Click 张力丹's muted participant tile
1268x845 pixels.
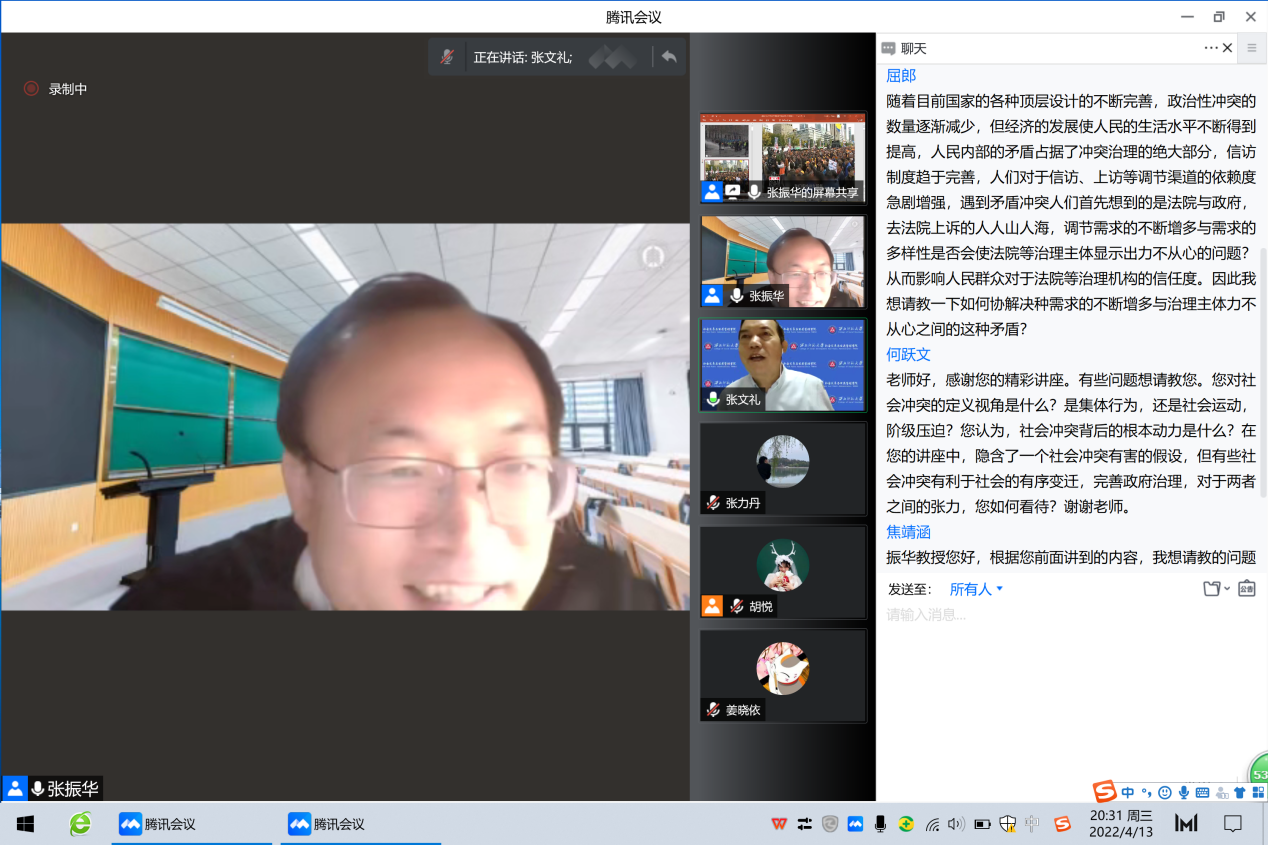[x=783, y=468]
